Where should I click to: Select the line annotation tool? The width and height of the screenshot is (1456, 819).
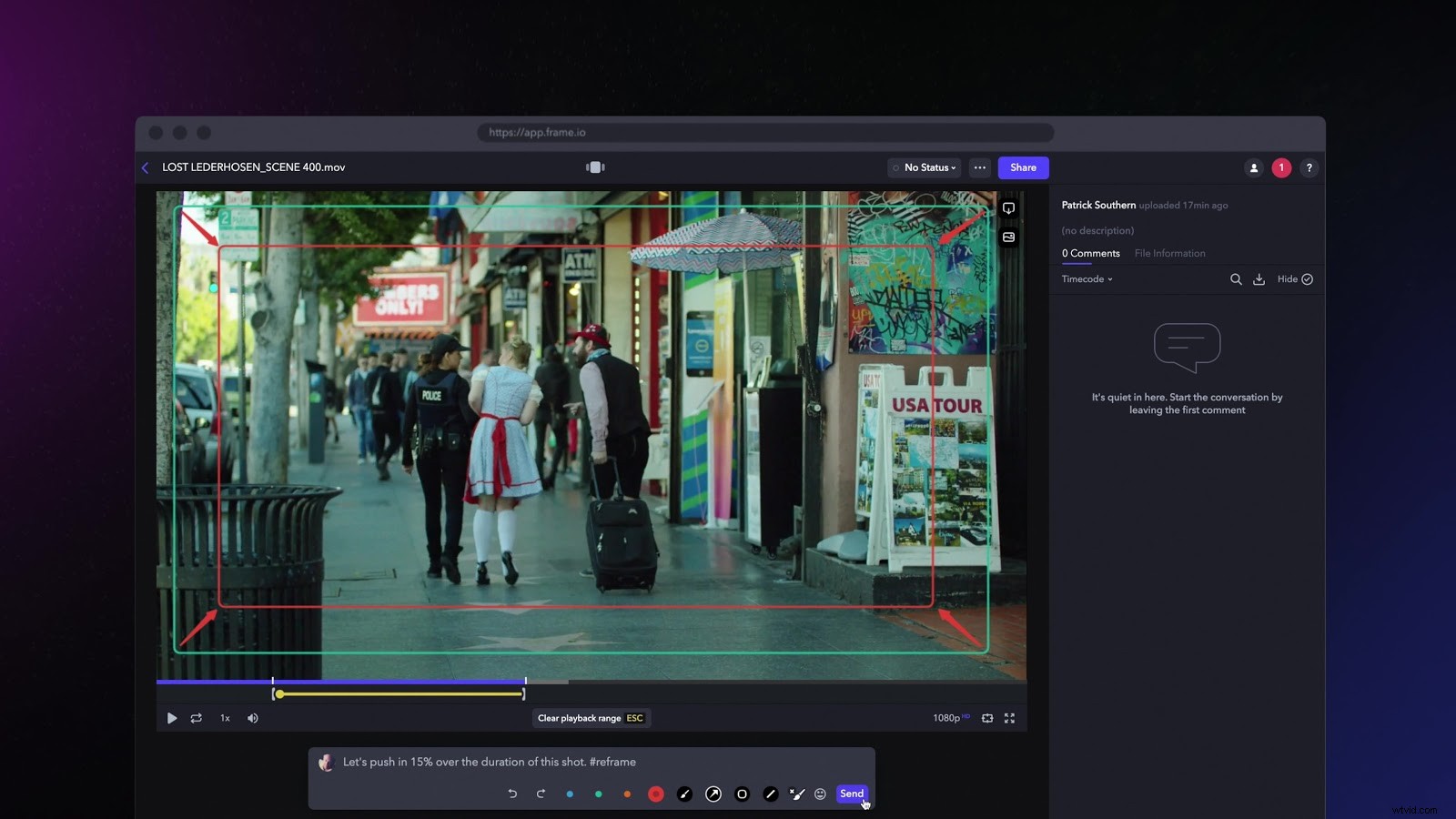(x=771, y=794)
